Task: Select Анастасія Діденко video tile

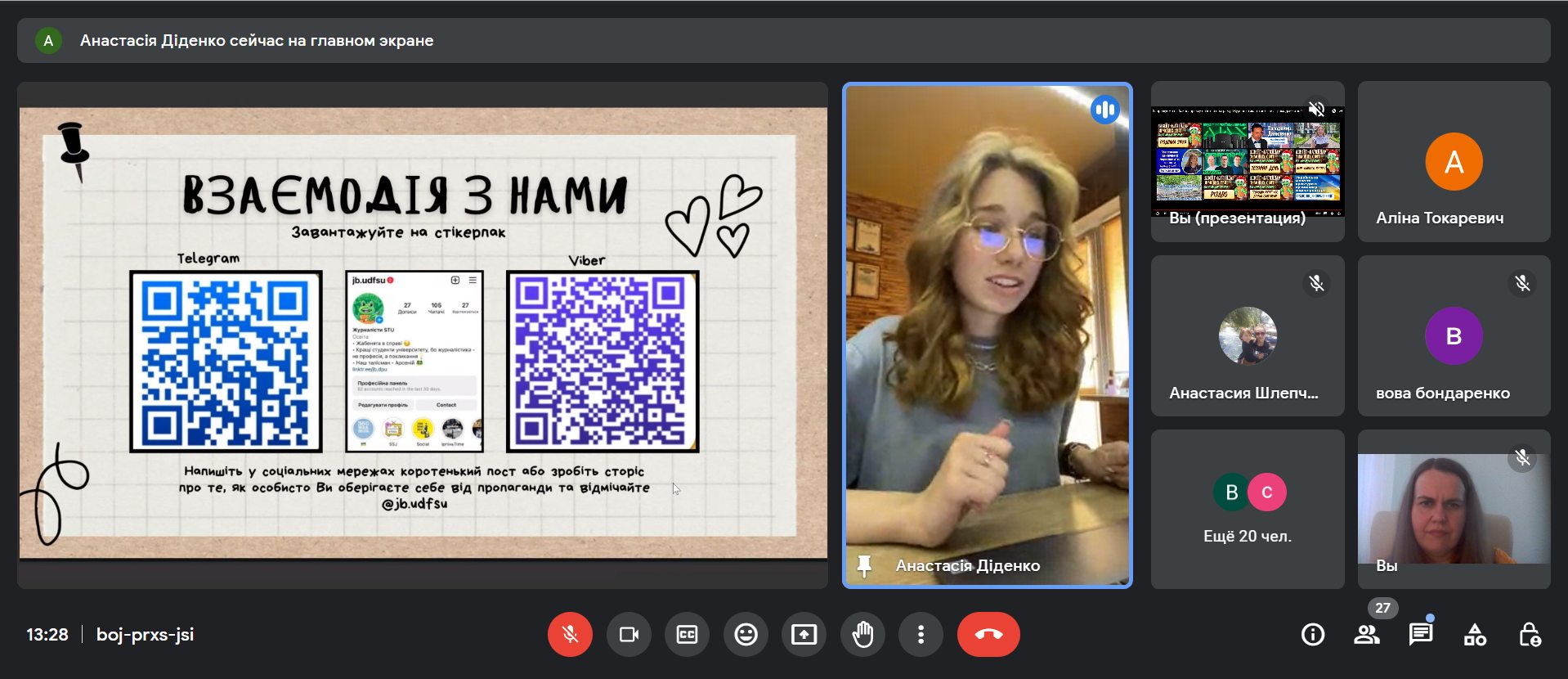Action: (x=988, y=335)
